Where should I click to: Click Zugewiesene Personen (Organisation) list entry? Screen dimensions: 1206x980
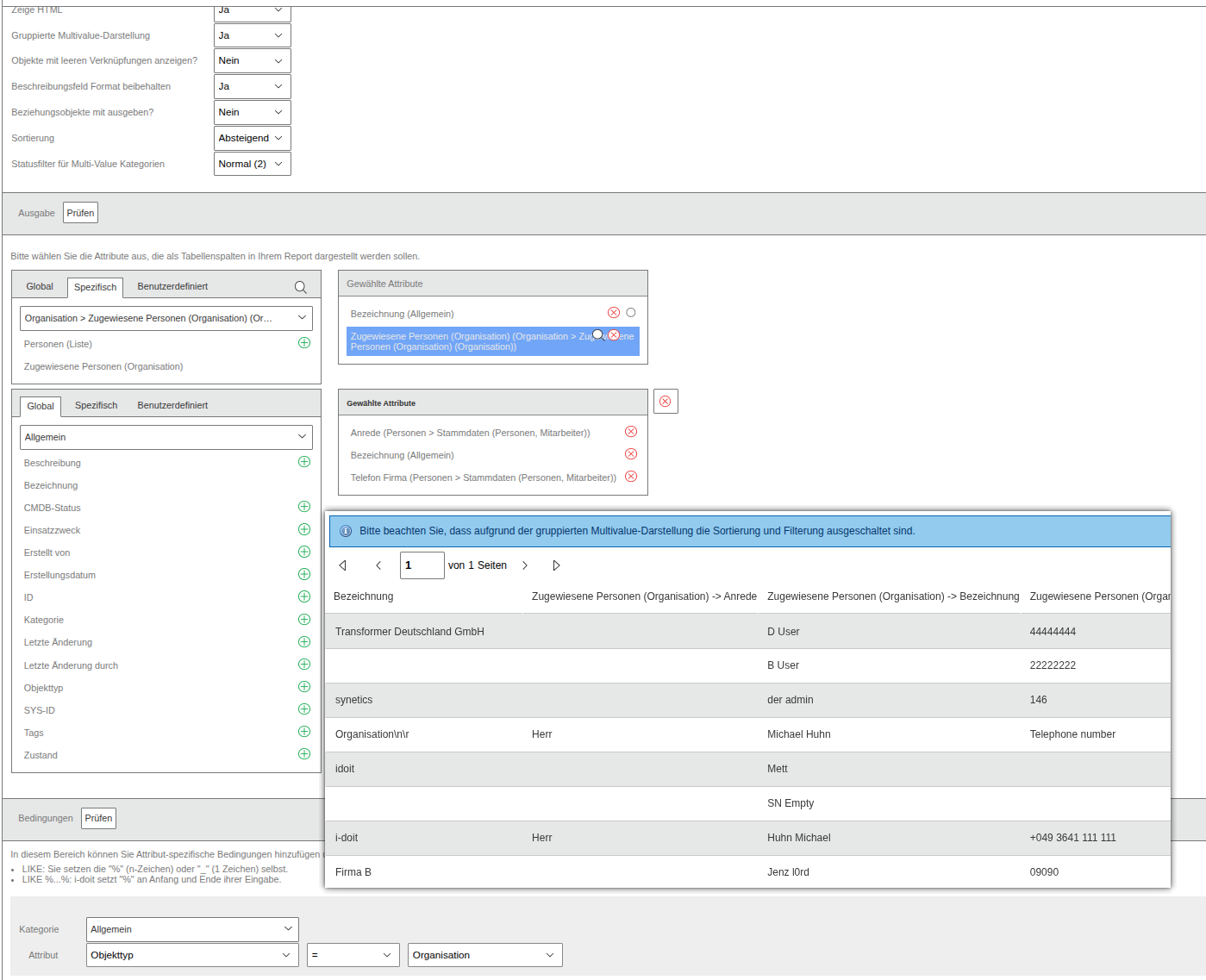(103, 366)
